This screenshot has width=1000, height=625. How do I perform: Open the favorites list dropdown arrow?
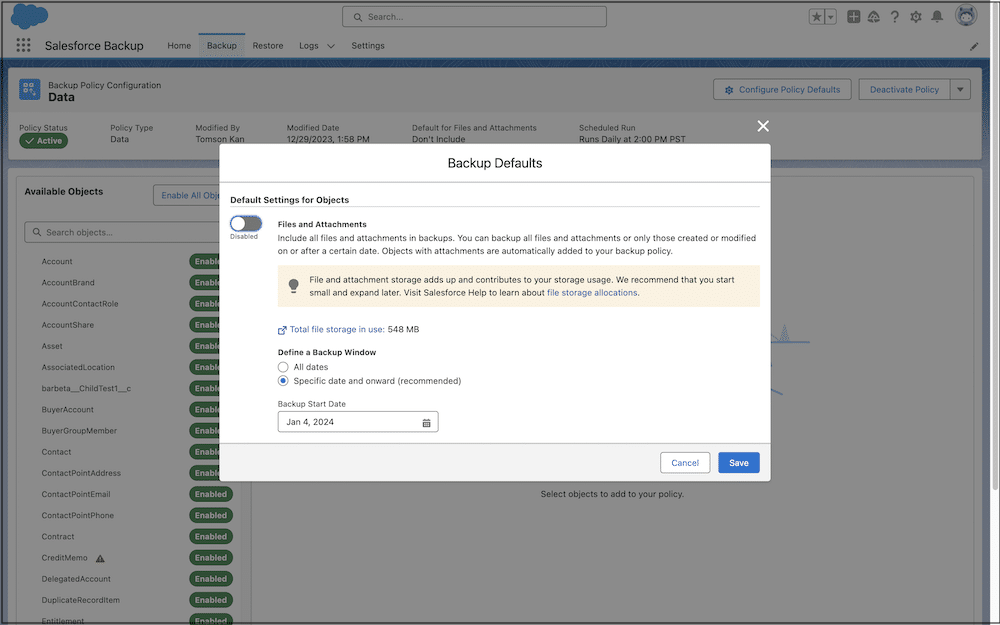coord(830,17)
